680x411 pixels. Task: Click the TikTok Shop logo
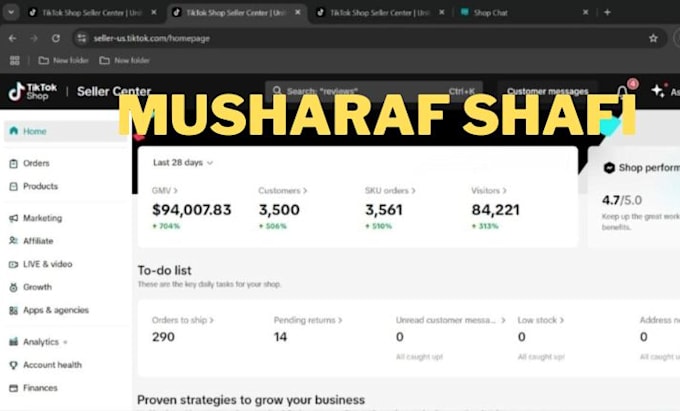(33, 91)
